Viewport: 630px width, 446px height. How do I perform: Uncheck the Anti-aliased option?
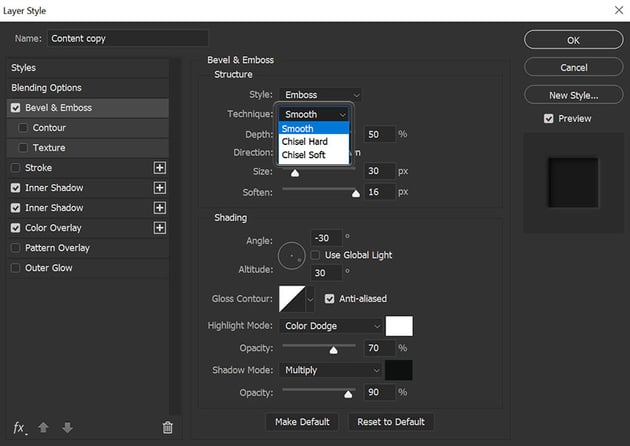[329, 299]
